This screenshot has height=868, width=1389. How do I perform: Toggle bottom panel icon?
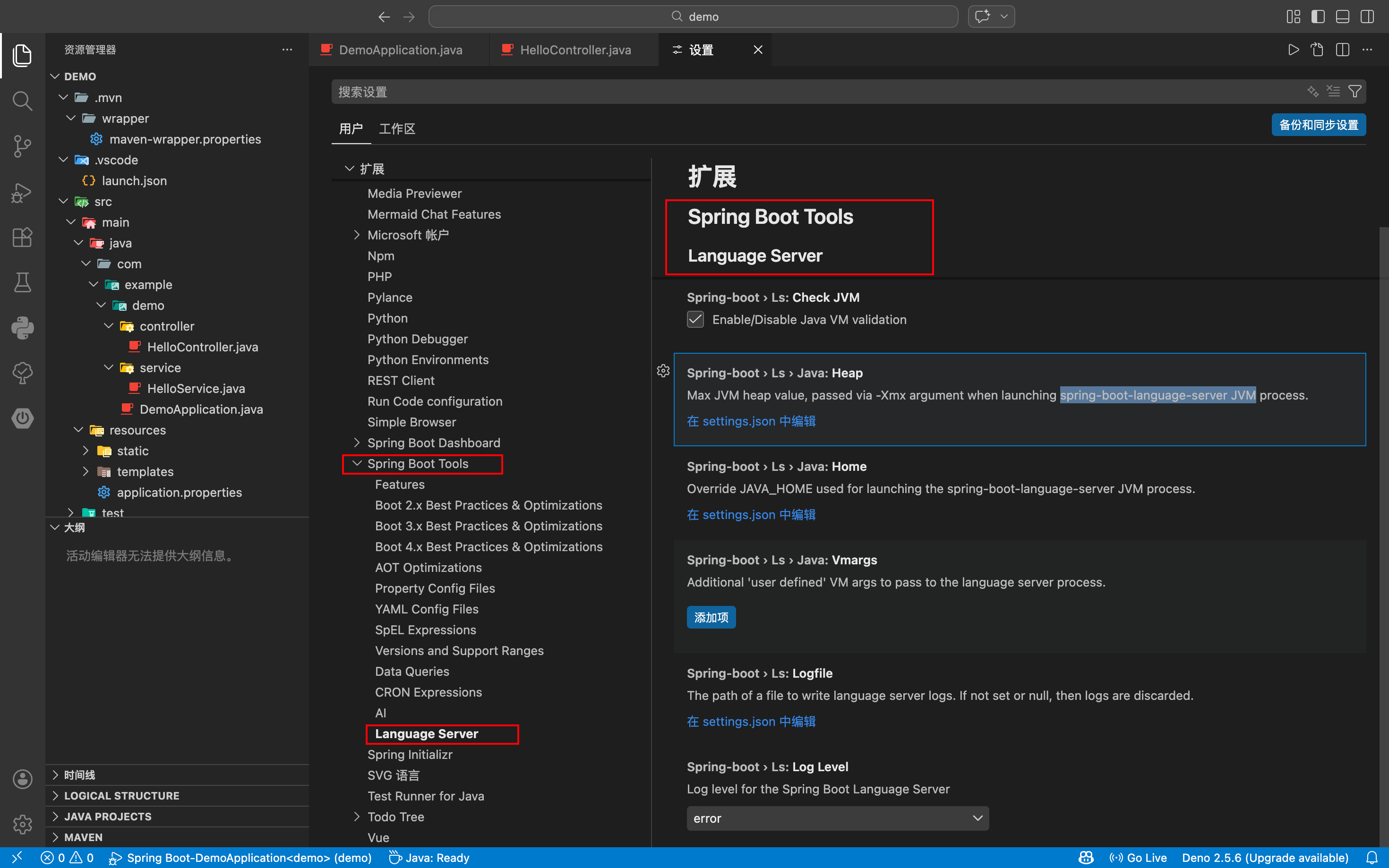(1343, 17)
